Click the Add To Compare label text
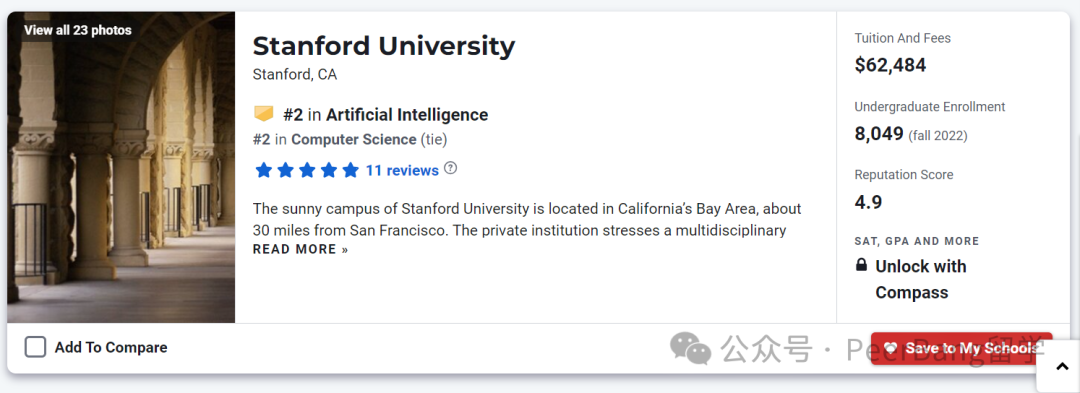Viewport: 1080px width, 393px height. coord(111,348)
